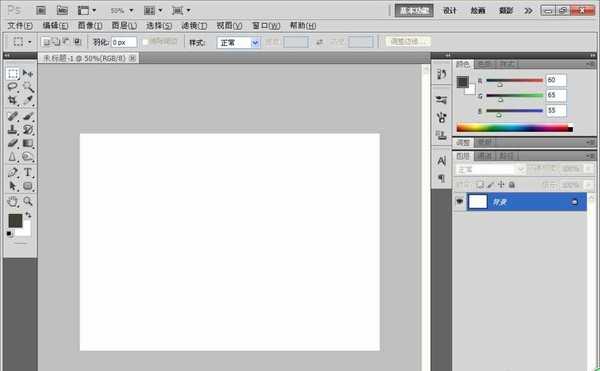Screen dimensions: 600x371
Task: Swap foreground and background colors
Action: point(28,215)
